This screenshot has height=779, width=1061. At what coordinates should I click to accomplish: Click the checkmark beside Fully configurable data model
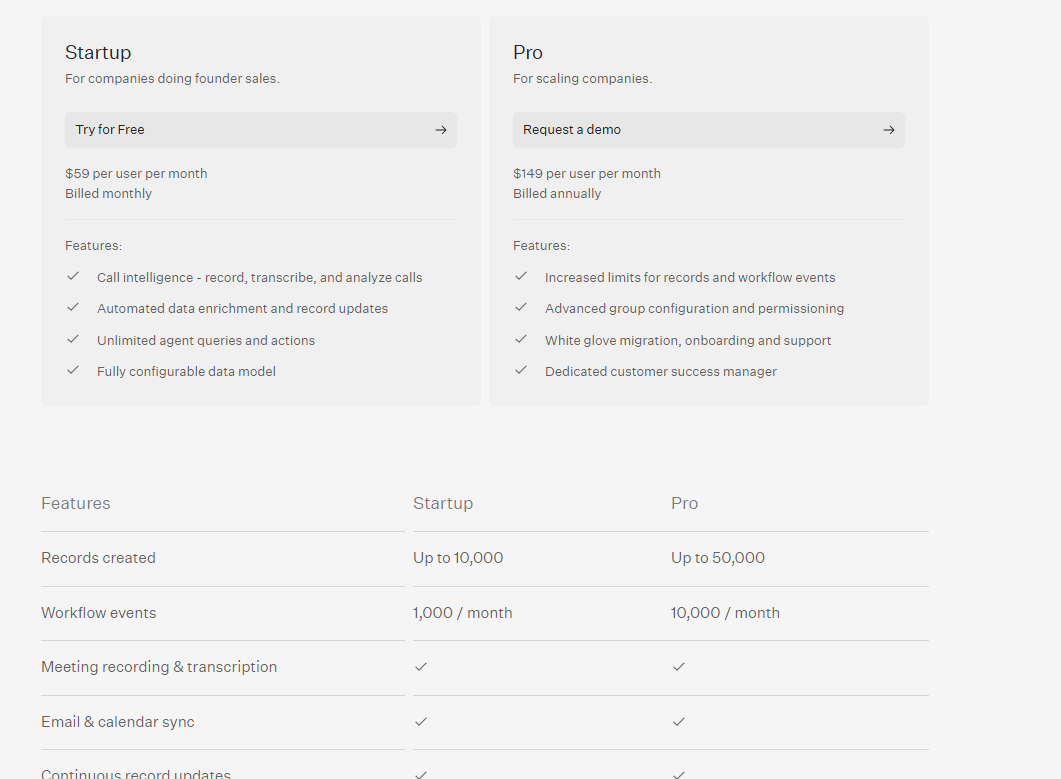coord(73,370)
